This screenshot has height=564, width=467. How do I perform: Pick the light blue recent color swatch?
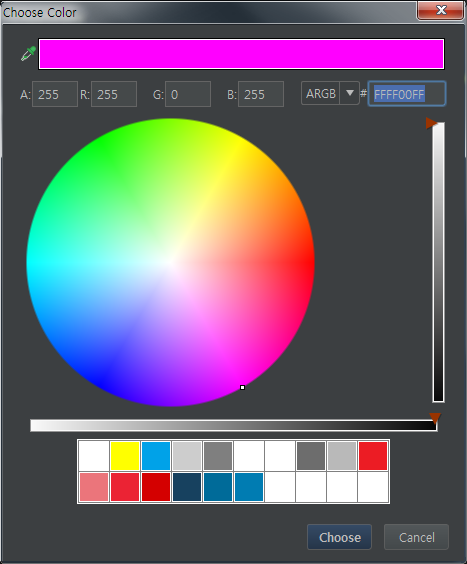point(156,456)
